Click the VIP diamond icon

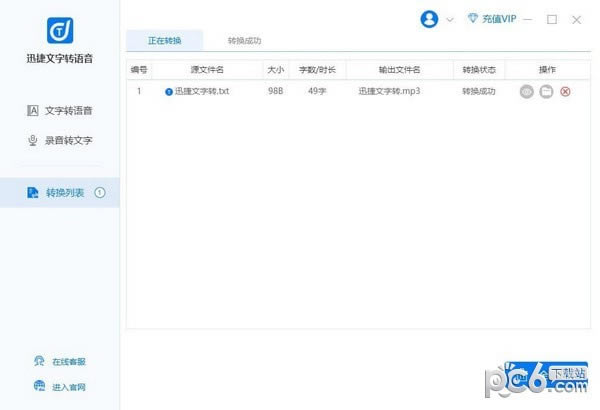click(473, 19)
